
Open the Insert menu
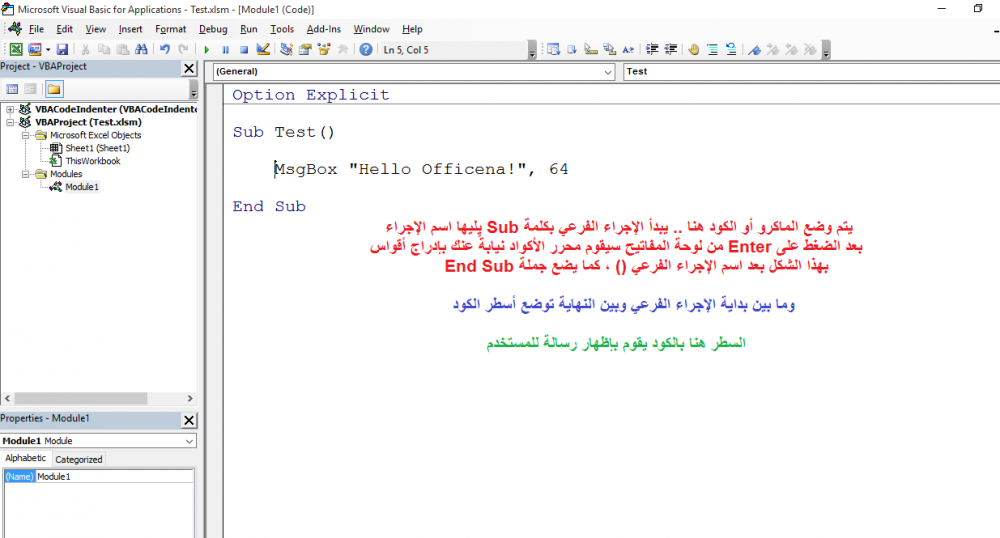click(130, 29)
